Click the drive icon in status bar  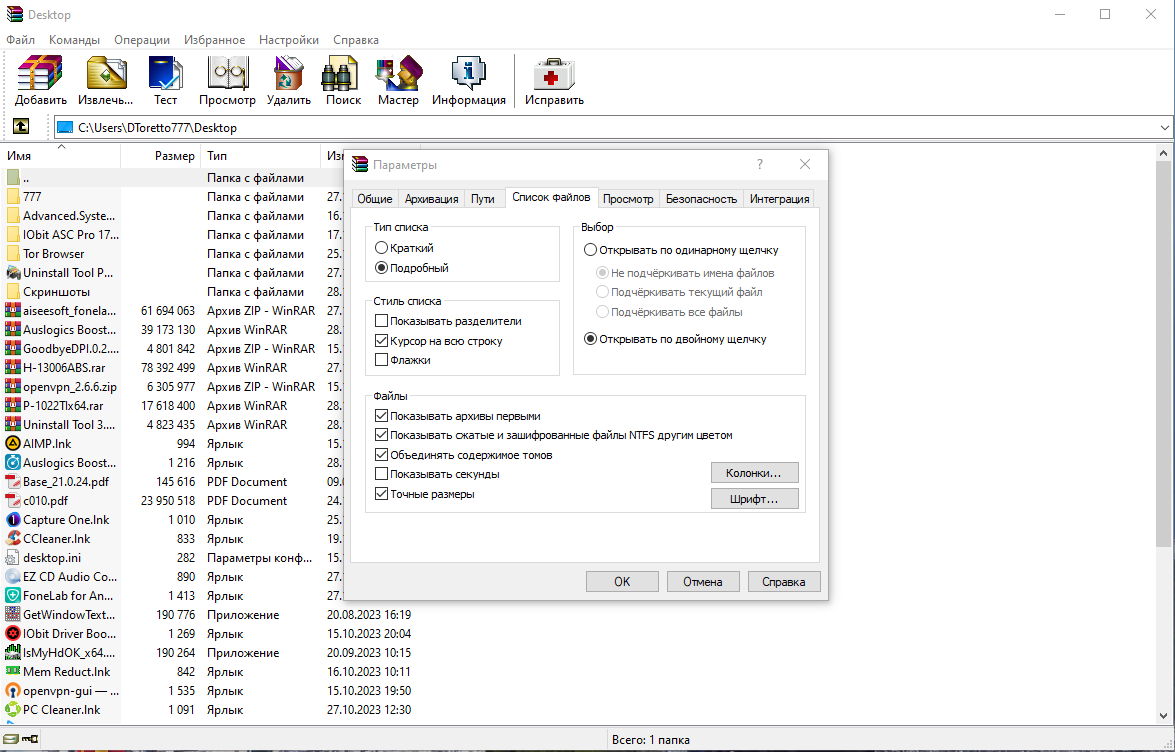(11, 740)
